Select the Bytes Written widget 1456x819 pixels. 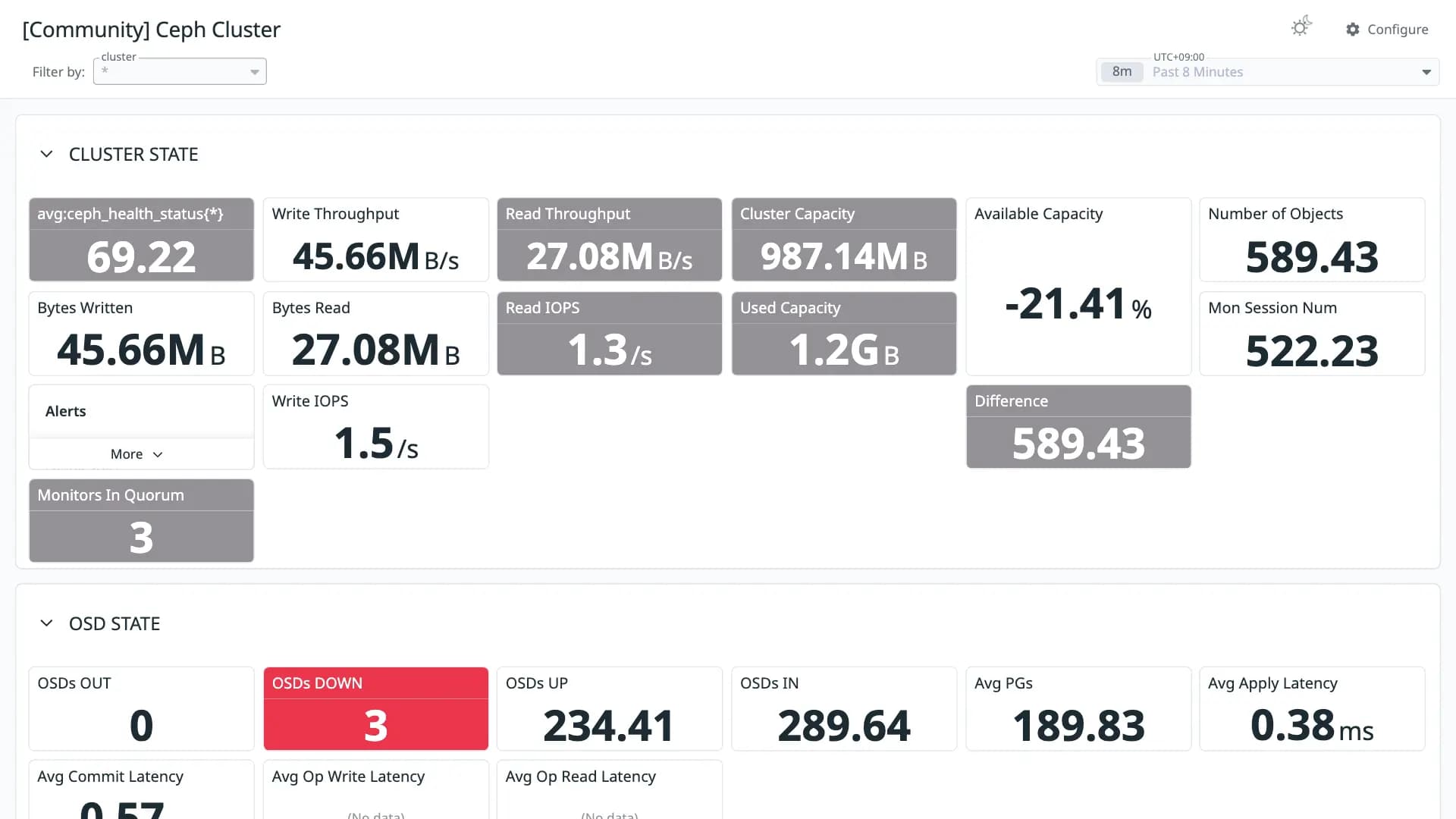141,334
